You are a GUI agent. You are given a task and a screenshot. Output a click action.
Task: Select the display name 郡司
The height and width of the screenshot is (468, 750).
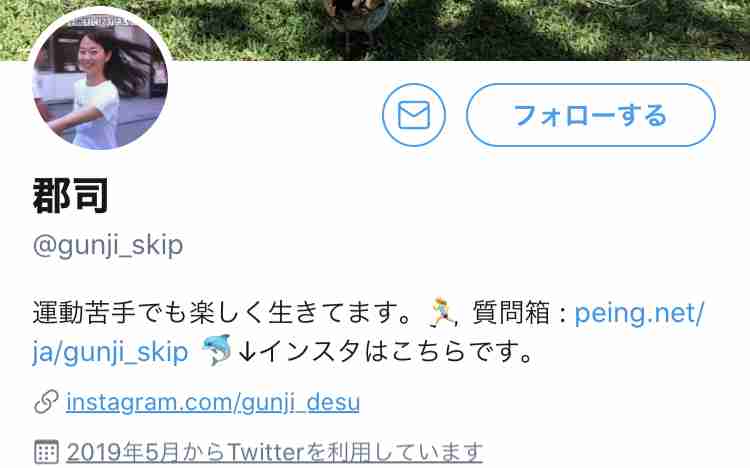(71, 195)
